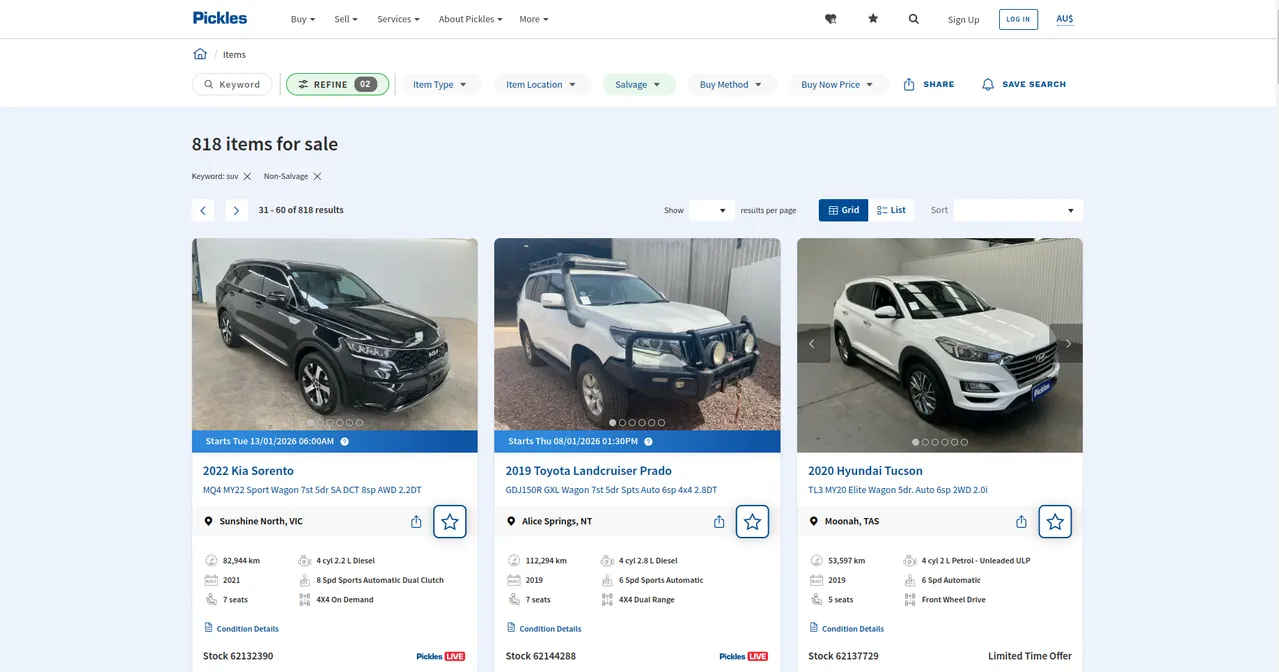Open the Buy menu in navigation
The width and height of the screenshot is (1279, 672).
tap(302, 19)
